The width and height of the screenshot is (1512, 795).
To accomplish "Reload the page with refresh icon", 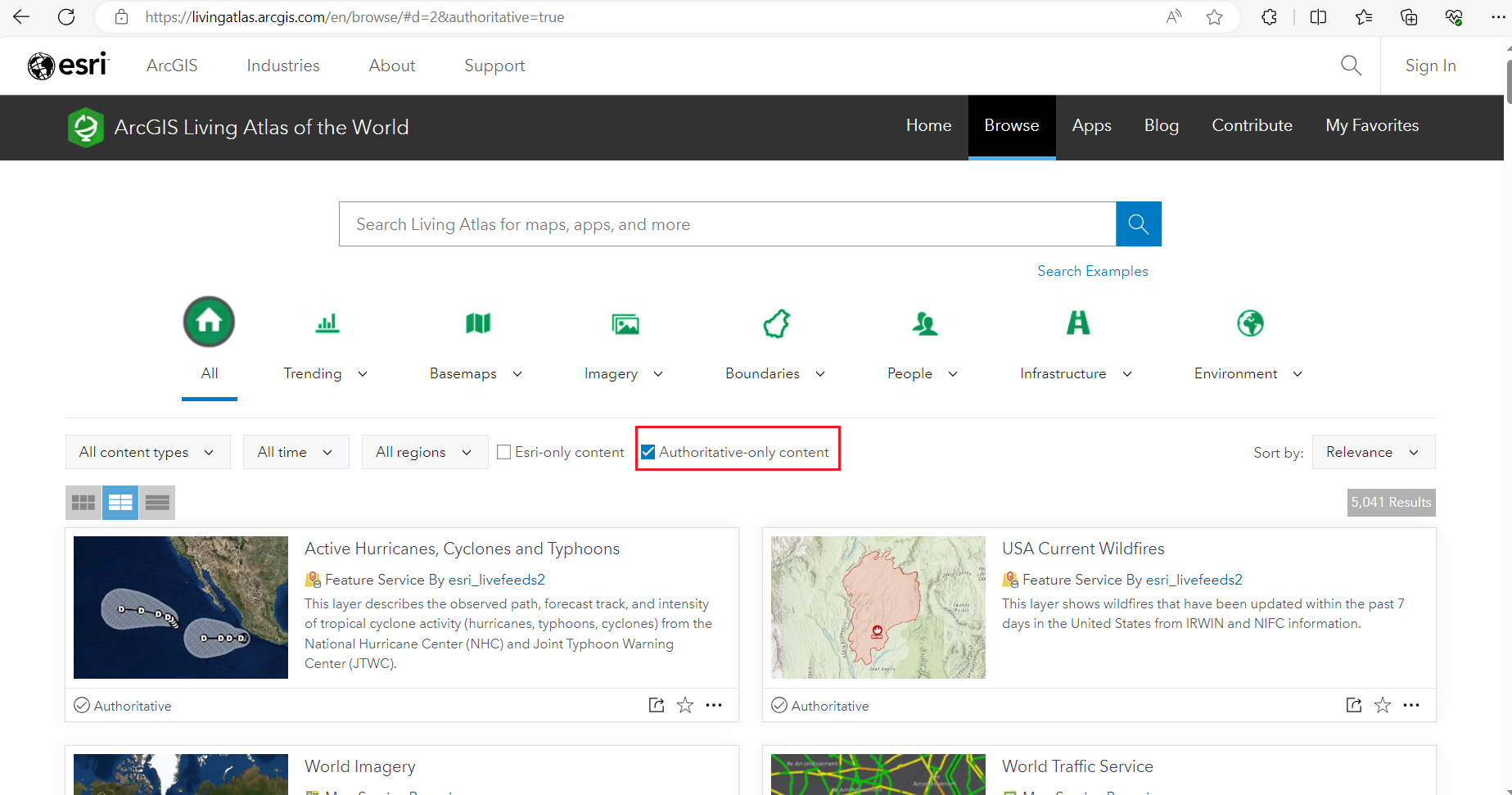I will coord(66,16).
